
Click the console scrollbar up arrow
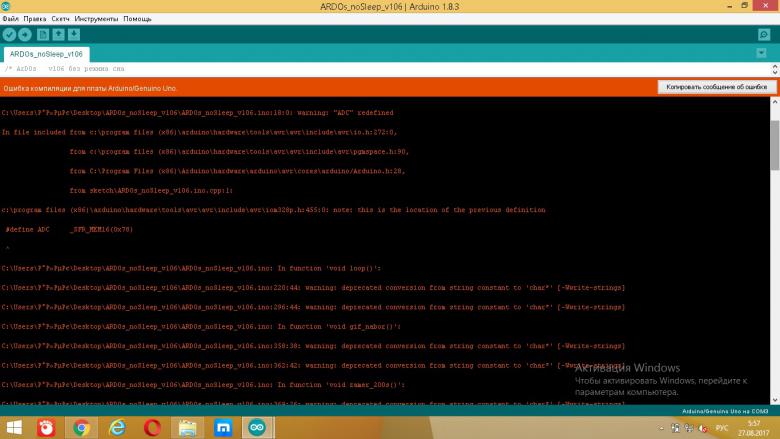coord(775,102)
